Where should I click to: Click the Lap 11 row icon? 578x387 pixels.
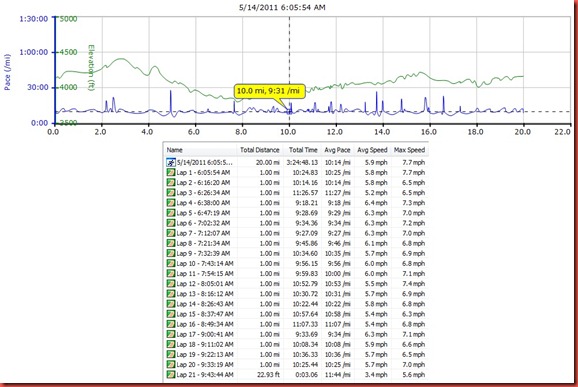(171, 273)
